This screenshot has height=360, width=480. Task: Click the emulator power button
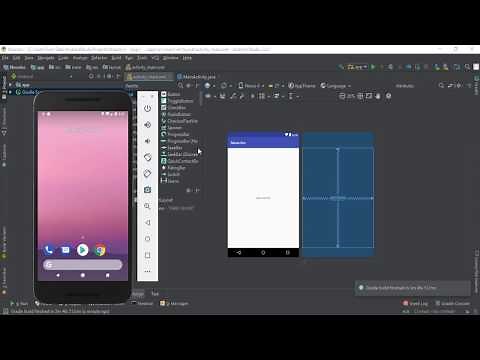click(x=147, y=108)
